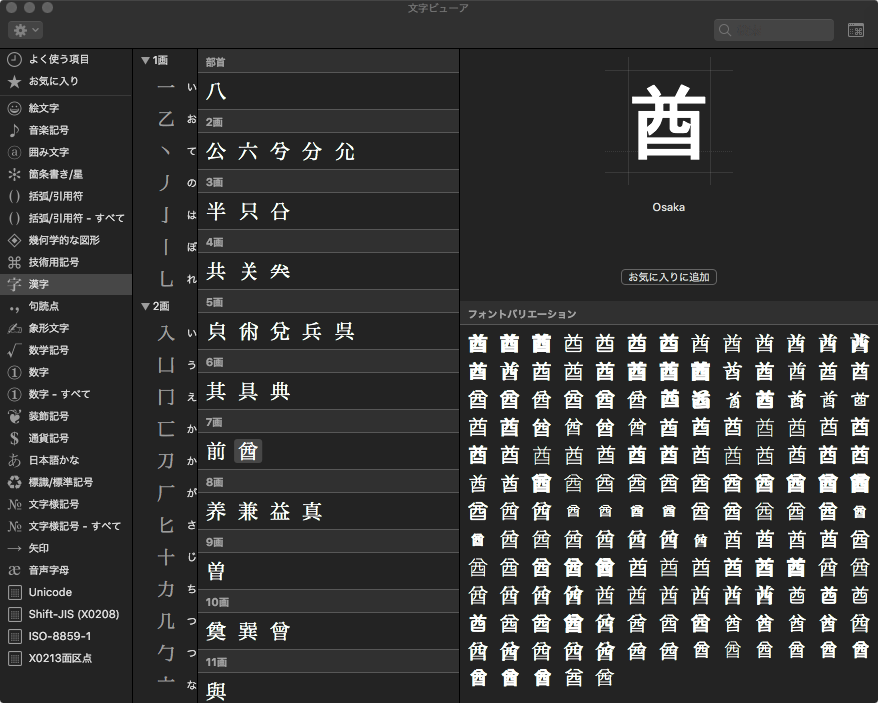Open 技術用記号 command symbol category

15,262
